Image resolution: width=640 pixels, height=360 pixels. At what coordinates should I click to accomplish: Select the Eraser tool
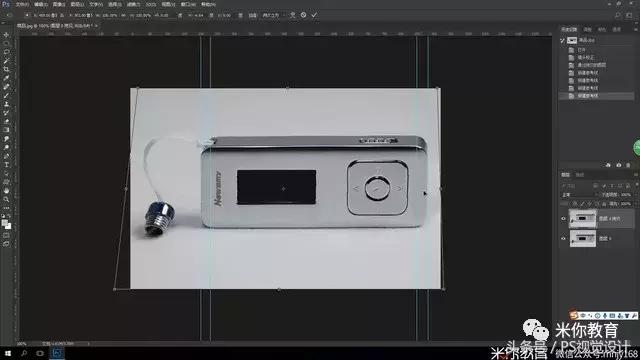point(6,121)
